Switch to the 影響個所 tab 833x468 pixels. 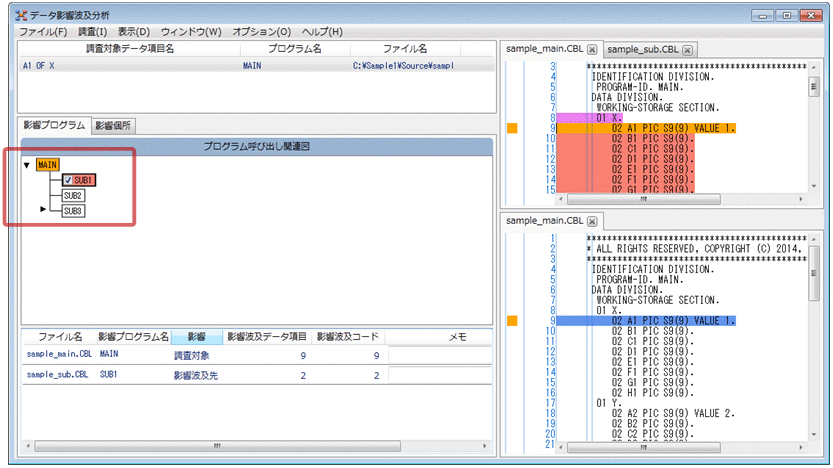click(x=113, y=126)
